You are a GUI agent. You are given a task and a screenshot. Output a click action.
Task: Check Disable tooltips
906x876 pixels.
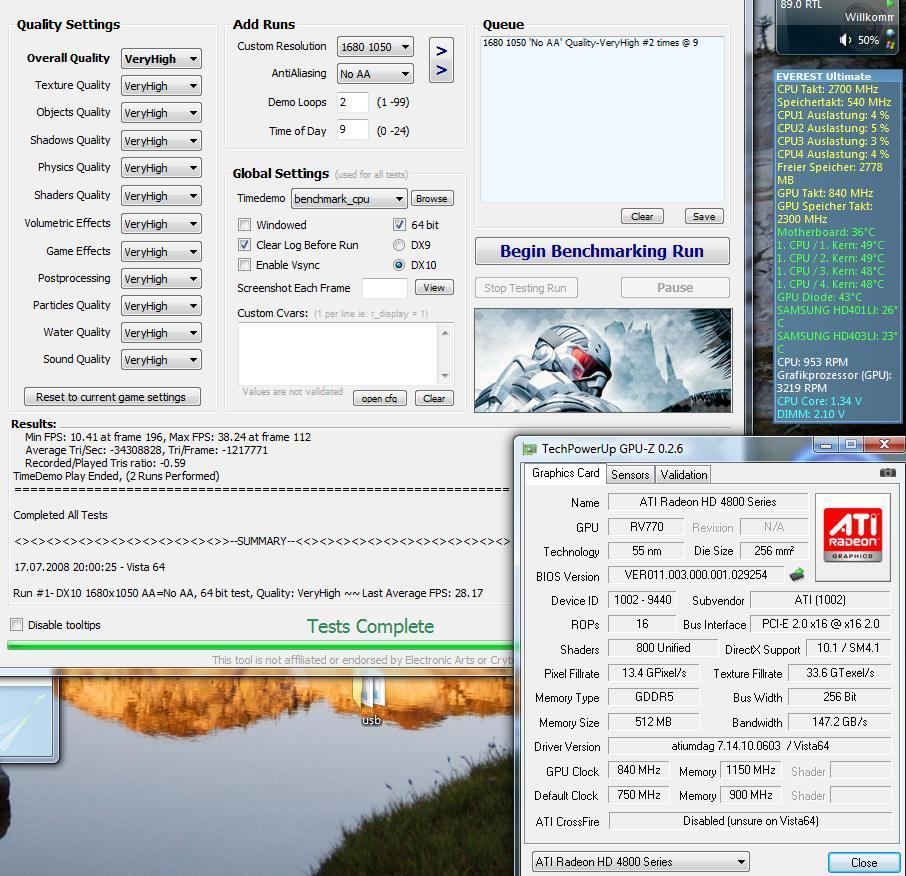click(17, 625)
